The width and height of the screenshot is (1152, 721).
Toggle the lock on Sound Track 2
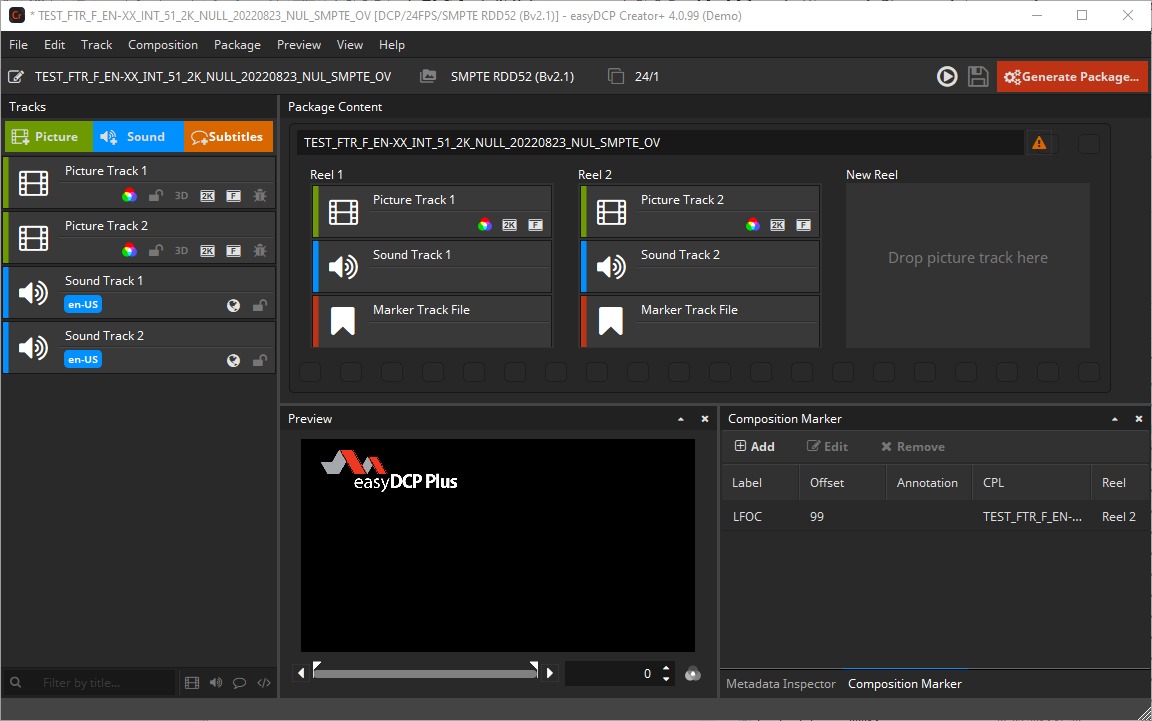[259, 361]
